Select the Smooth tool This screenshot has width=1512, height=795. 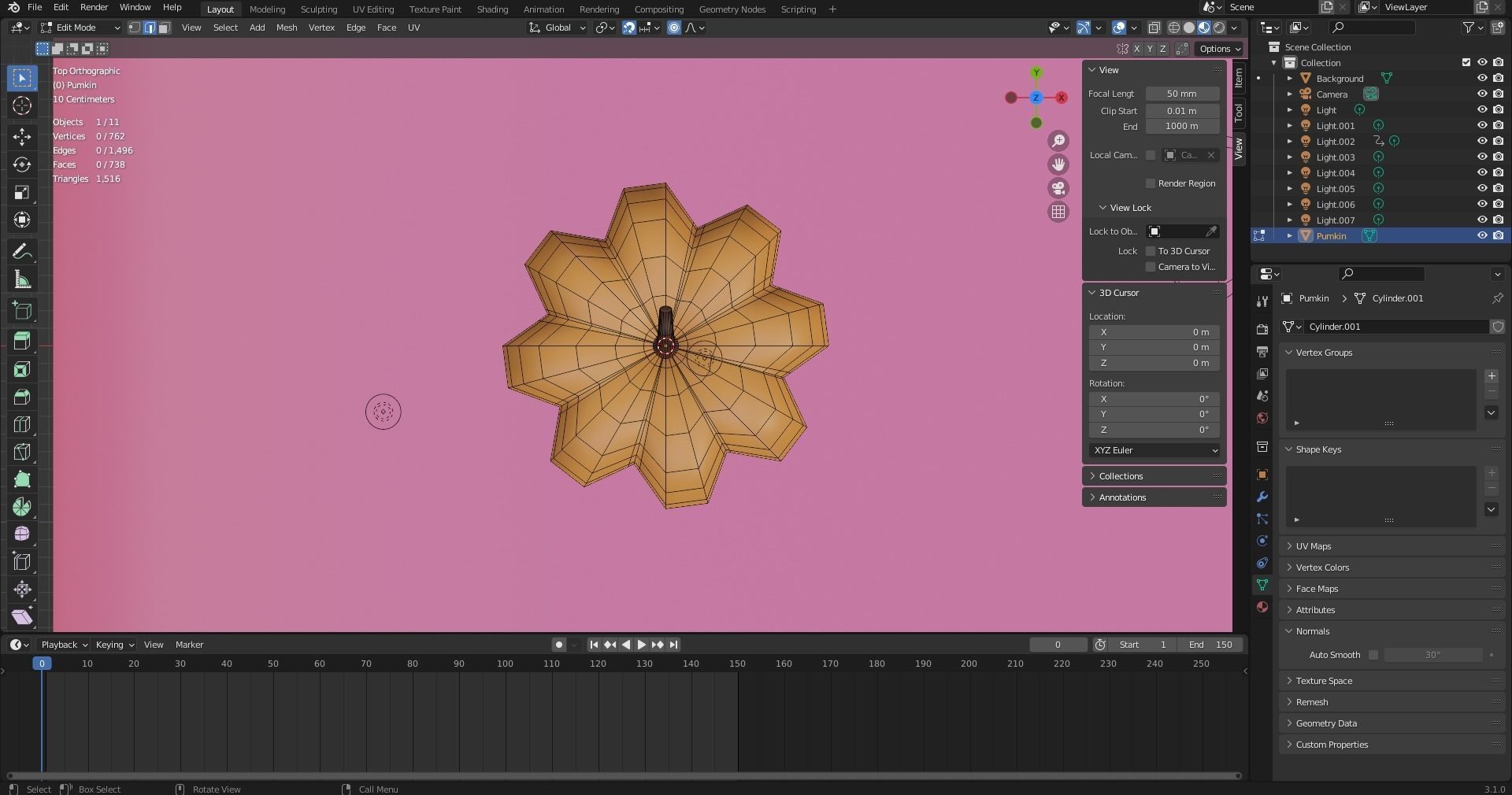22,534
